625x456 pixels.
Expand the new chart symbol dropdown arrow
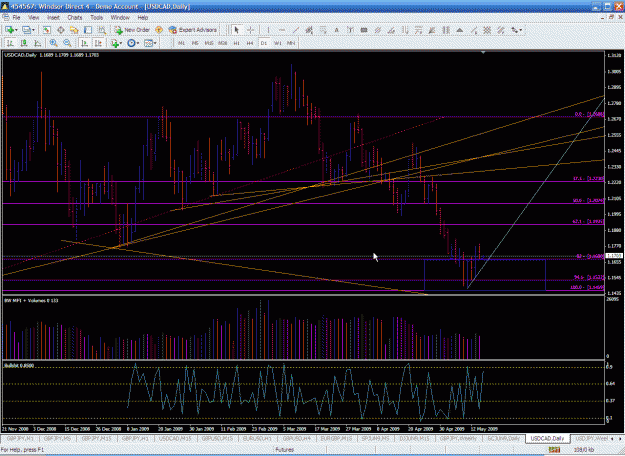[x=17, y=30]
